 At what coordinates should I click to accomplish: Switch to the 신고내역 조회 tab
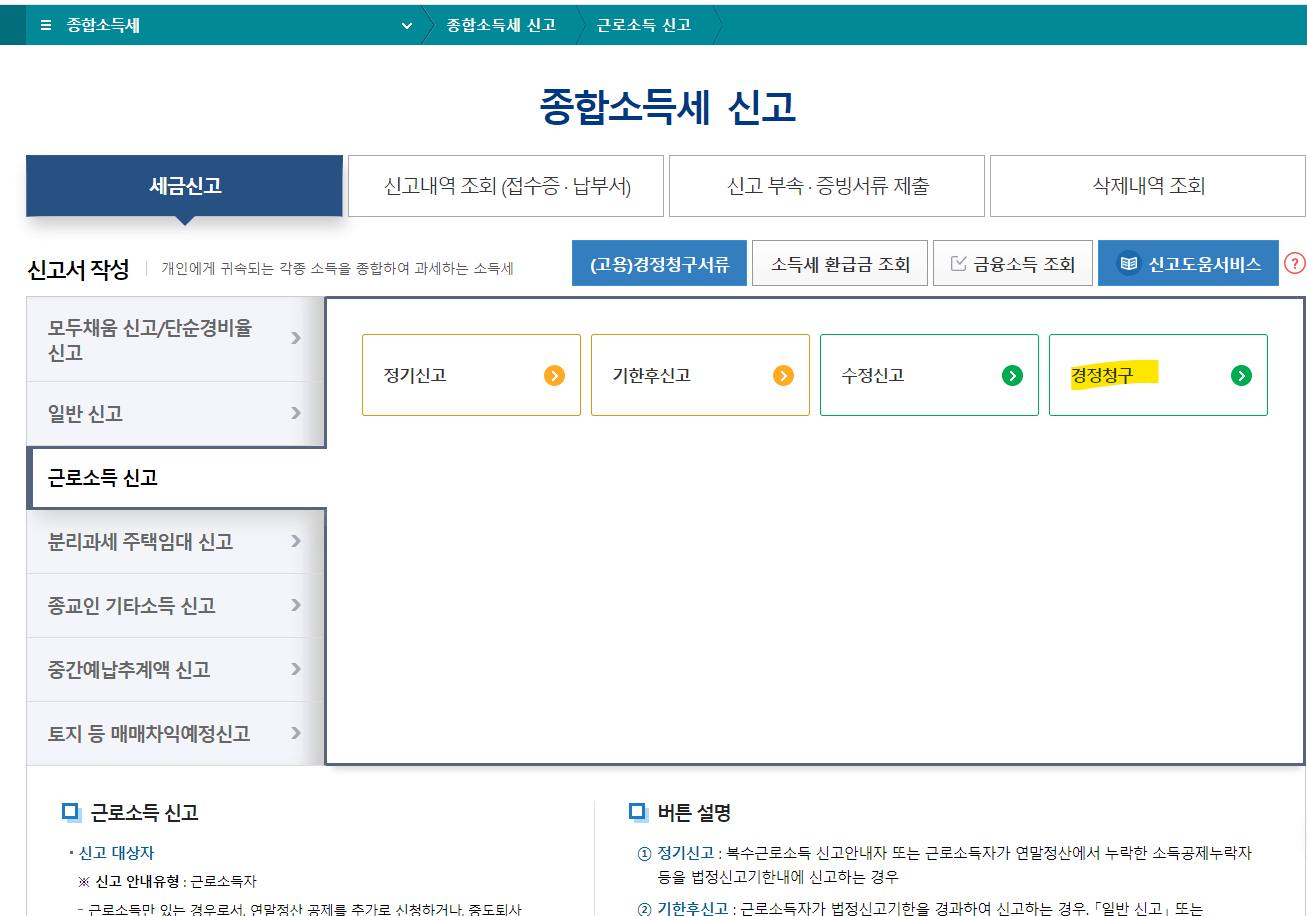click(505, 185)
